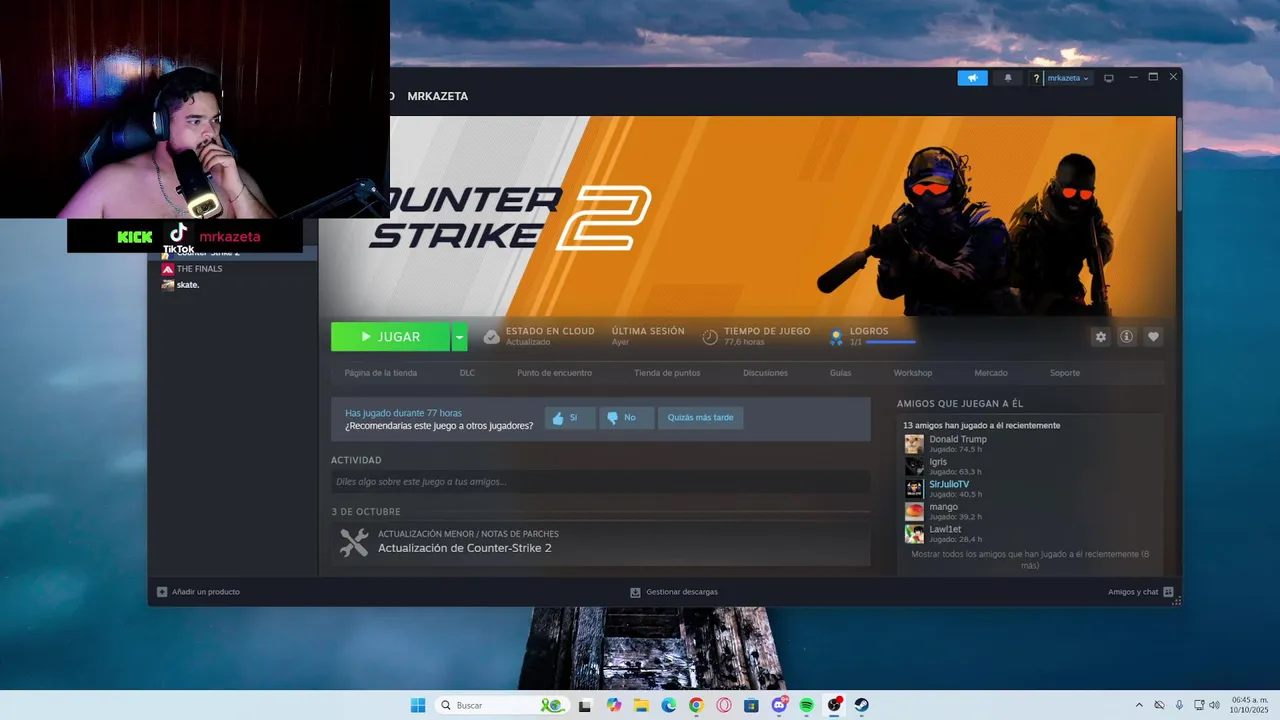1280x720 pixels.
Task: Open the mrkazeta account dropdown
Action: point(1068,78)
